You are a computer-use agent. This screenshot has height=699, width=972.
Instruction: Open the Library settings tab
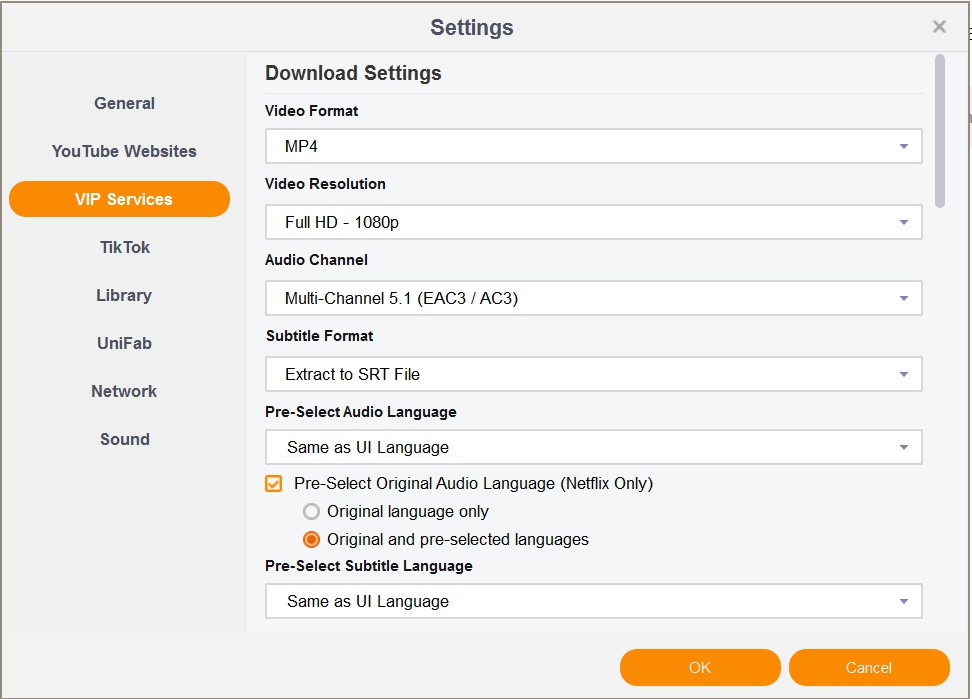[124, 295]
